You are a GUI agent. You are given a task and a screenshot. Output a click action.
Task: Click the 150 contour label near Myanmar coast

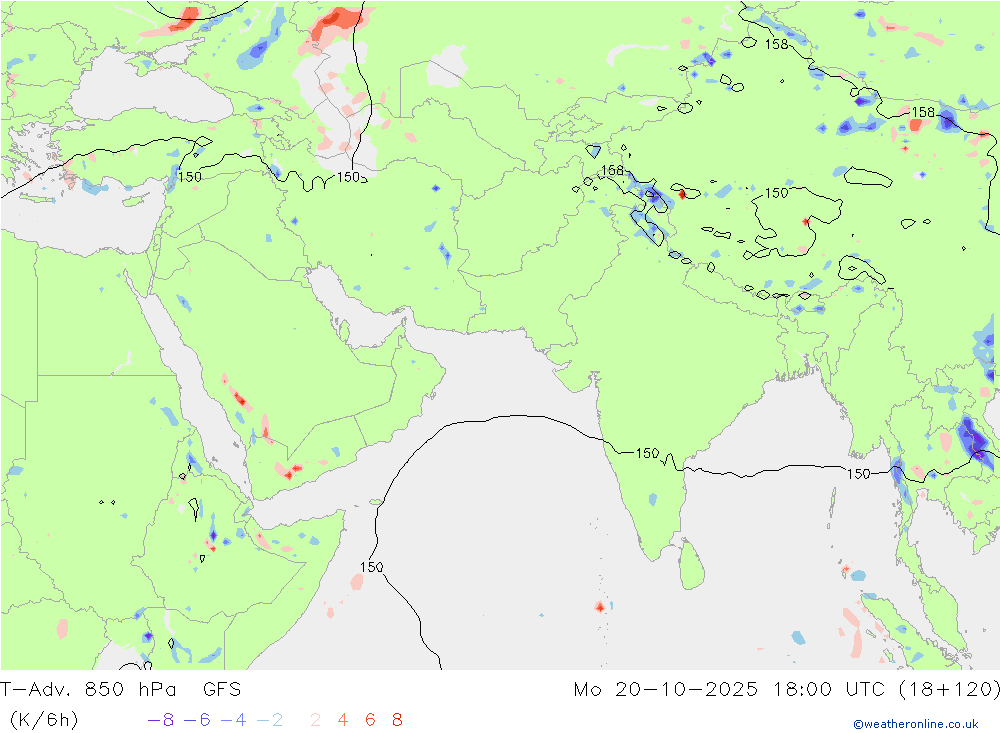858,474
